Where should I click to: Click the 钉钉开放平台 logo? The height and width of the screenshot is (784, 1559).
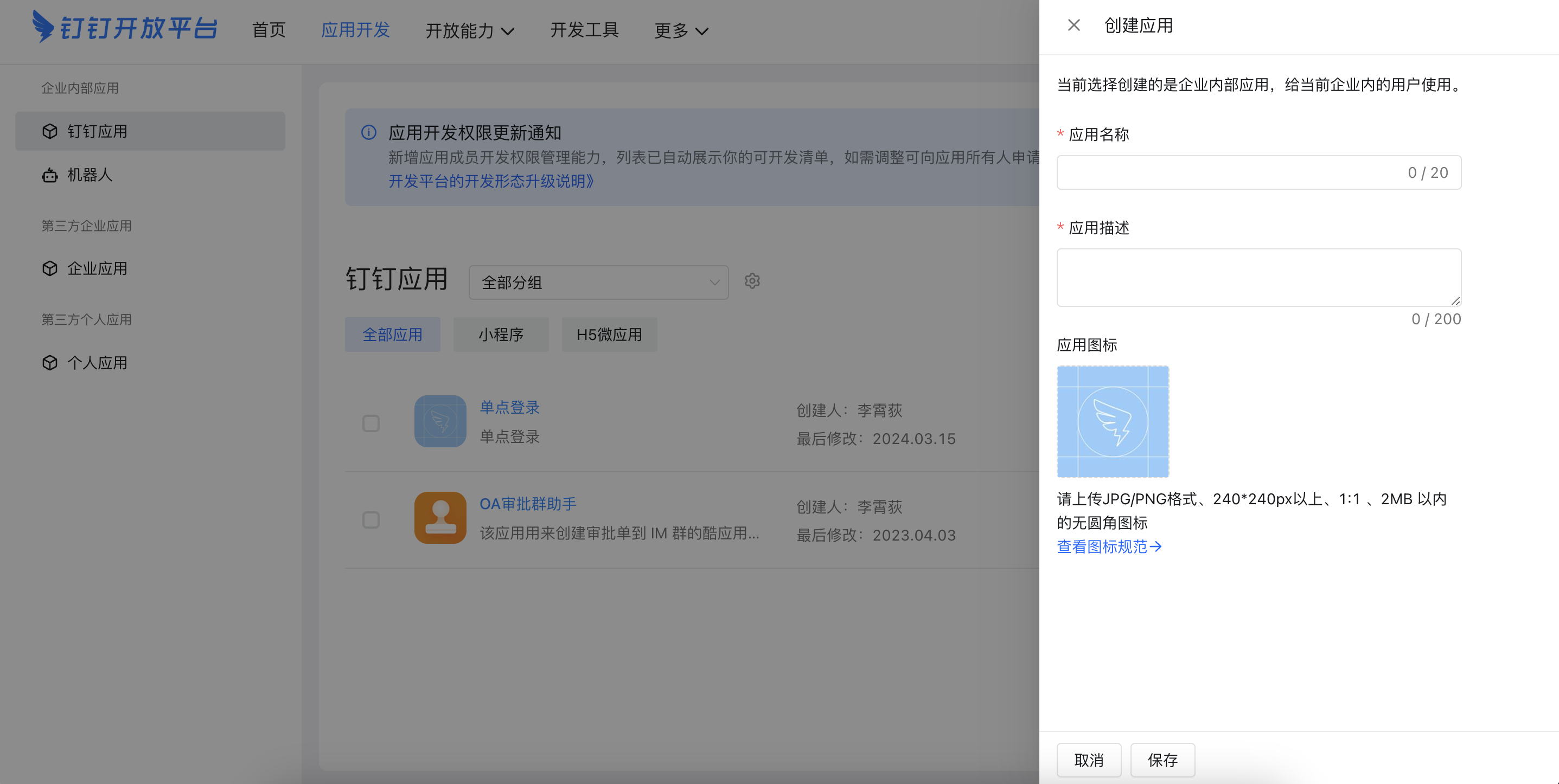click(125, 28)
